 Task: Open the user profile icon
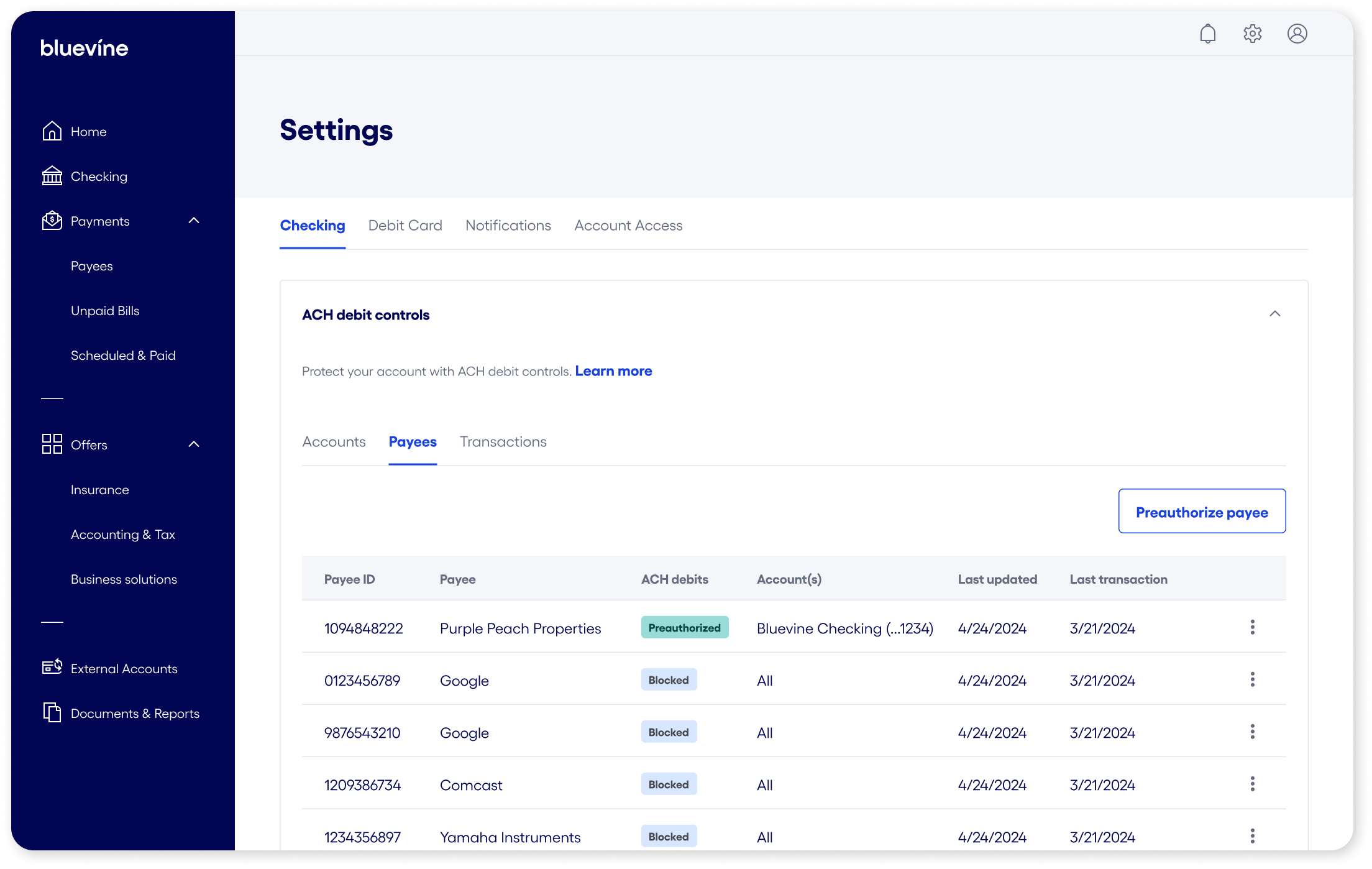(x=1297, y=34)
